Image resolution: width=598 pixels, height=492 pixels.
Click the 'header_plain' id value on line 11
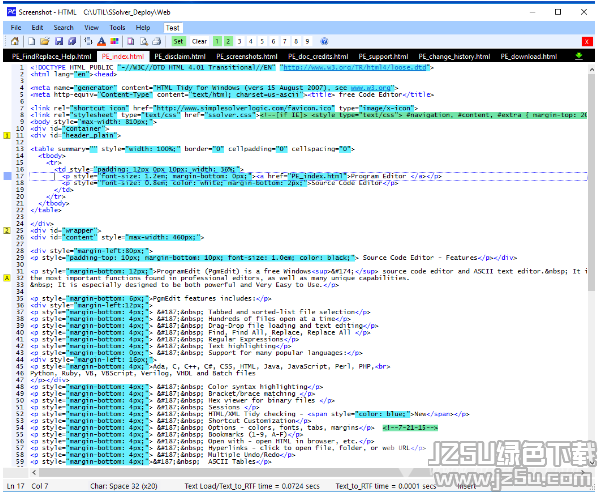click(90, 135)
